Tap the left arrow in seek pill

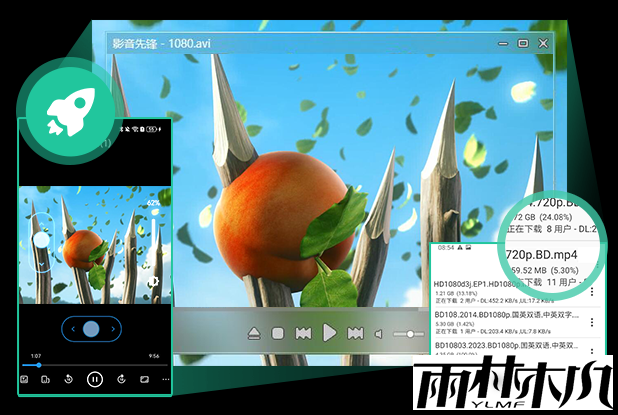click(73, 328)
